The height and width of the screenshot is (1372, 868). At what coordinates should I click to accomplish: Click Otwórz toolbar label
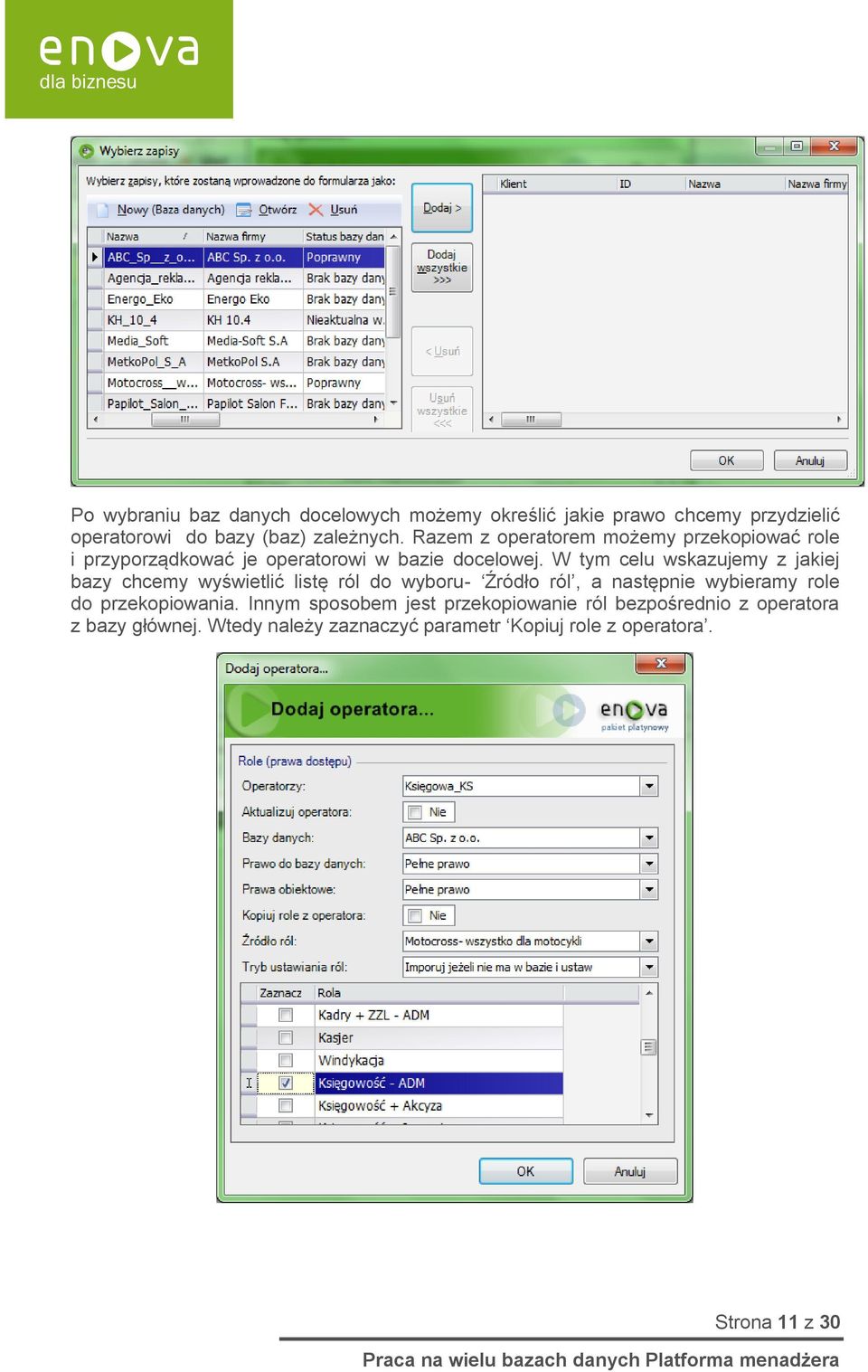point(278,210)
